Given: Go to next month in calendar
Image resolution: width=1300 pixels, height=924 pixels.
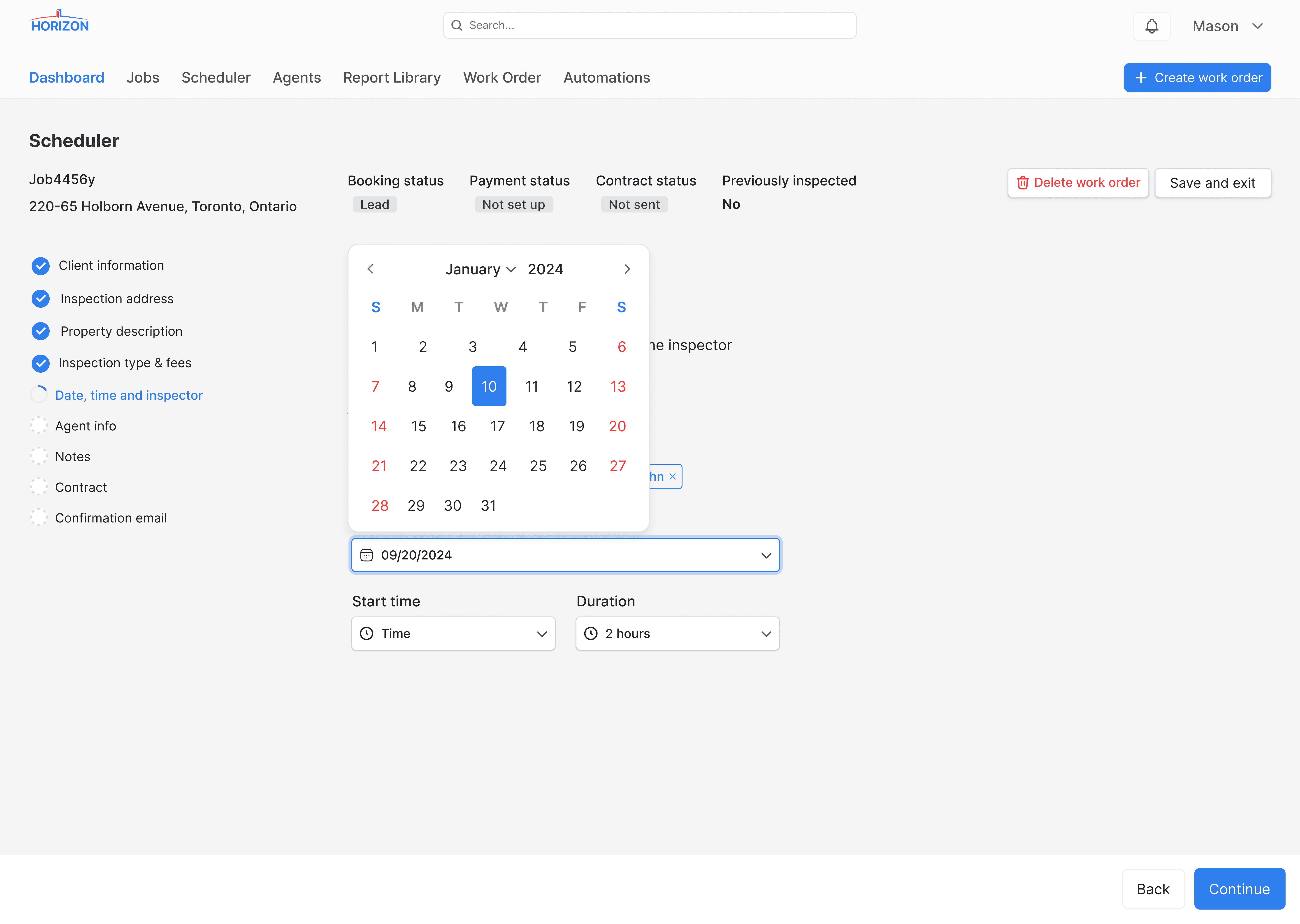Looking at the screenshot, I should 627,269.
